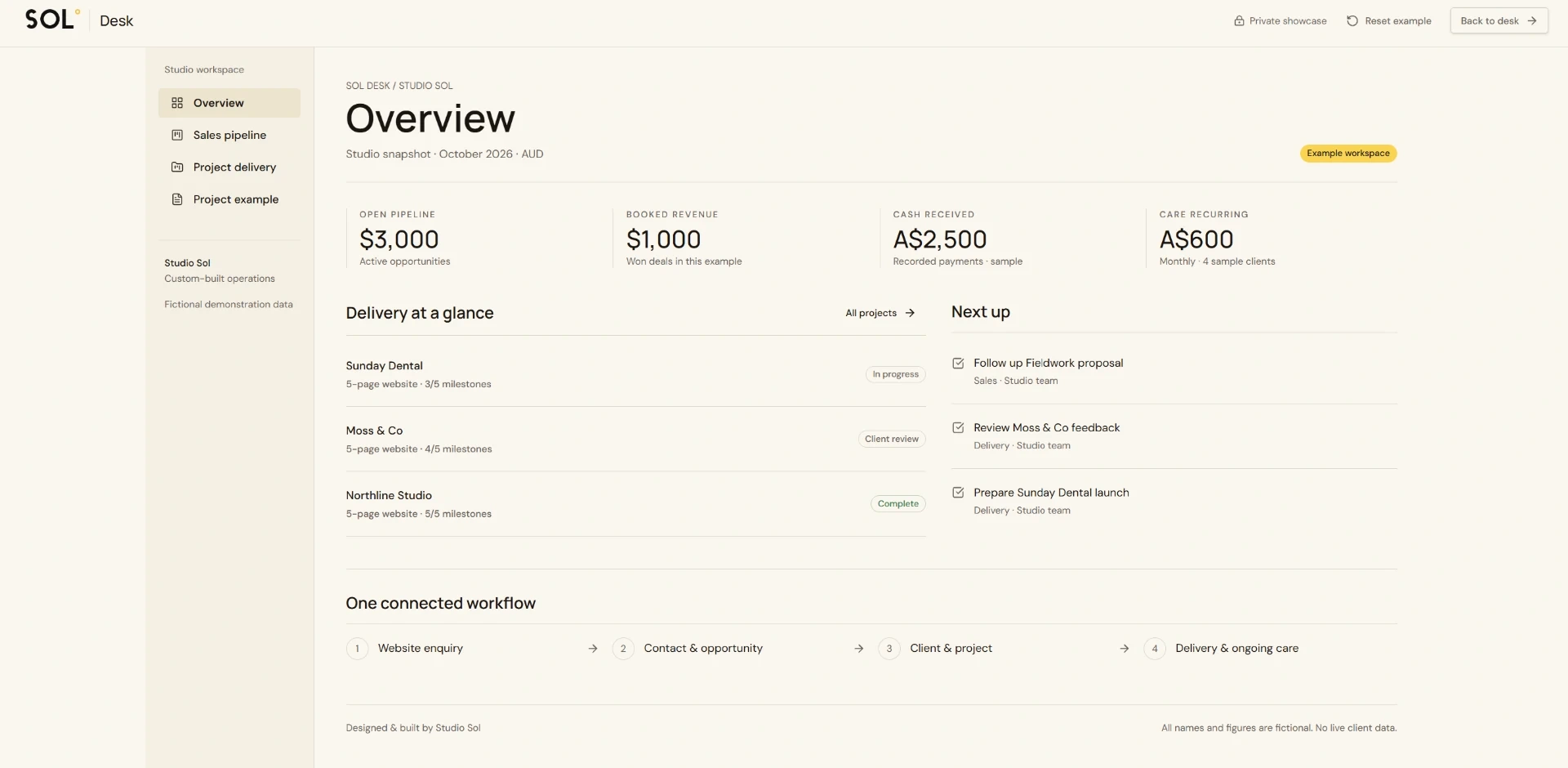Click the arrow after Contact & opportunity step

click(859, 649)
